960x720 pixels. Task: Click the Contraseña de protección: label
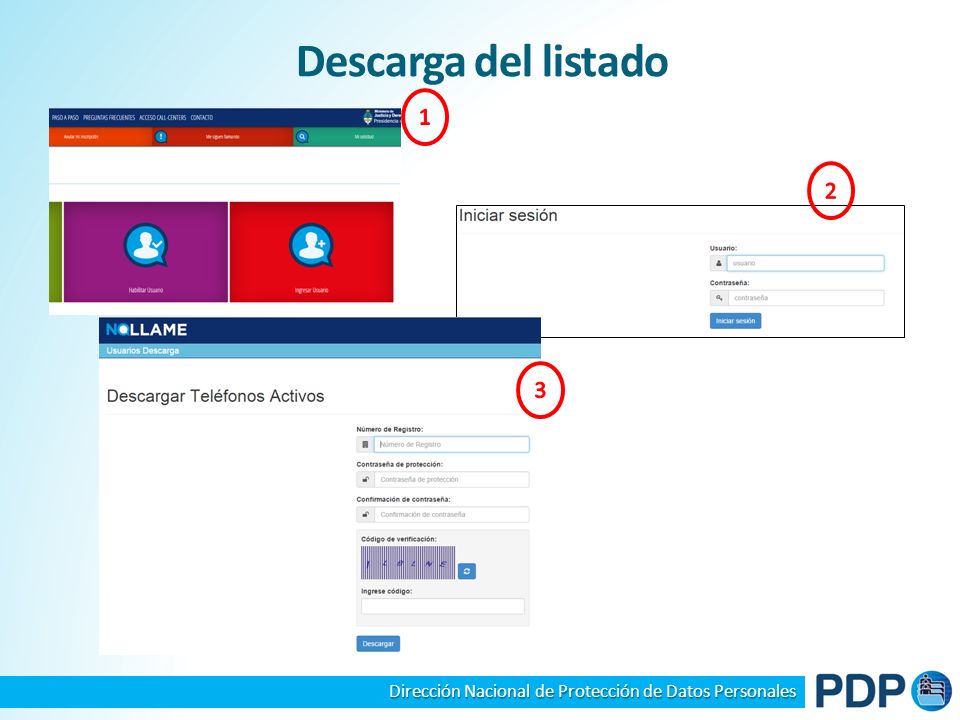(399, 464)
